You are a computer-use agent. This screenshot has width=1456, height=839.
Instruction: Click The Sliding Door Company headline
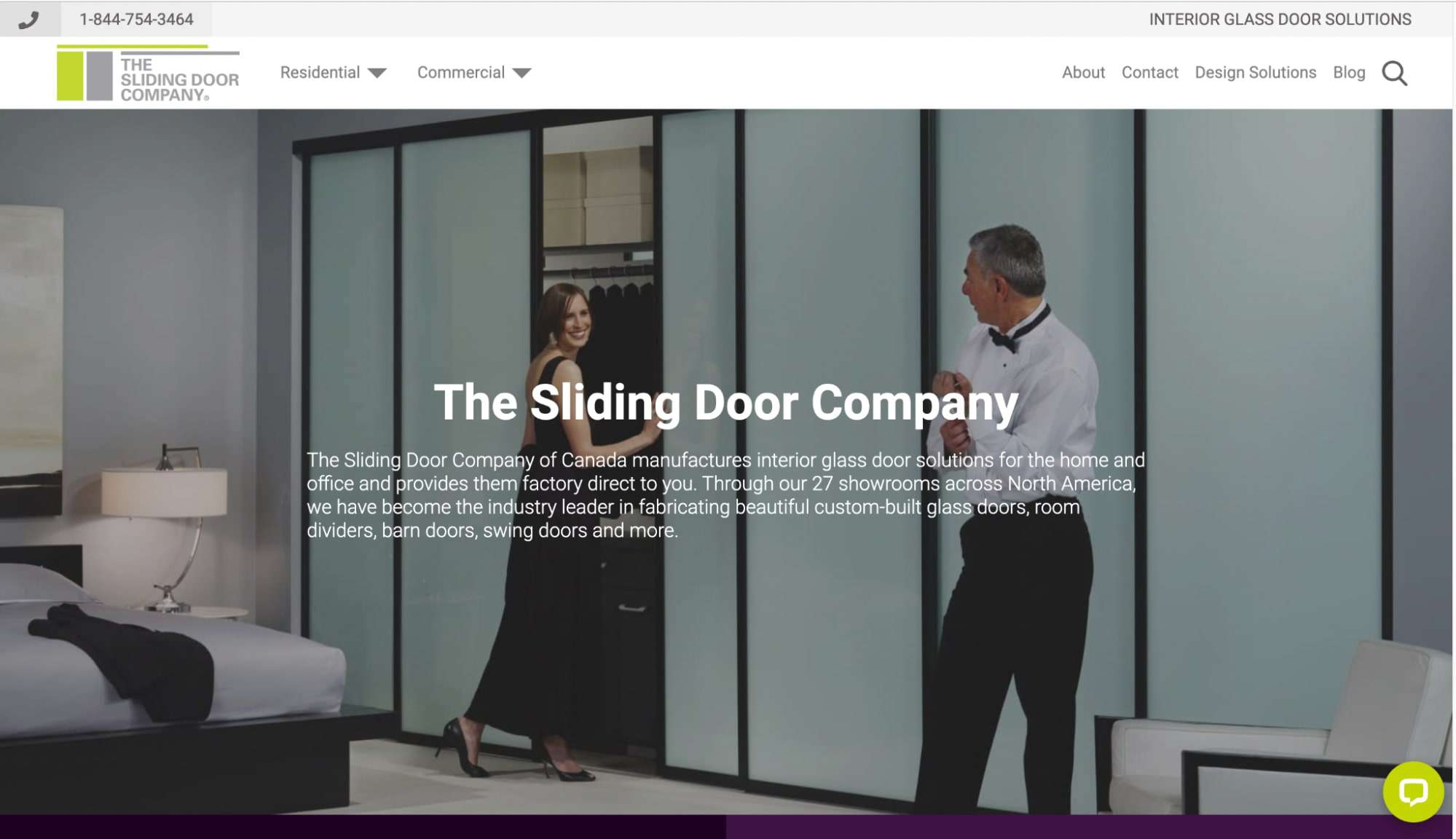pos(726,403)
